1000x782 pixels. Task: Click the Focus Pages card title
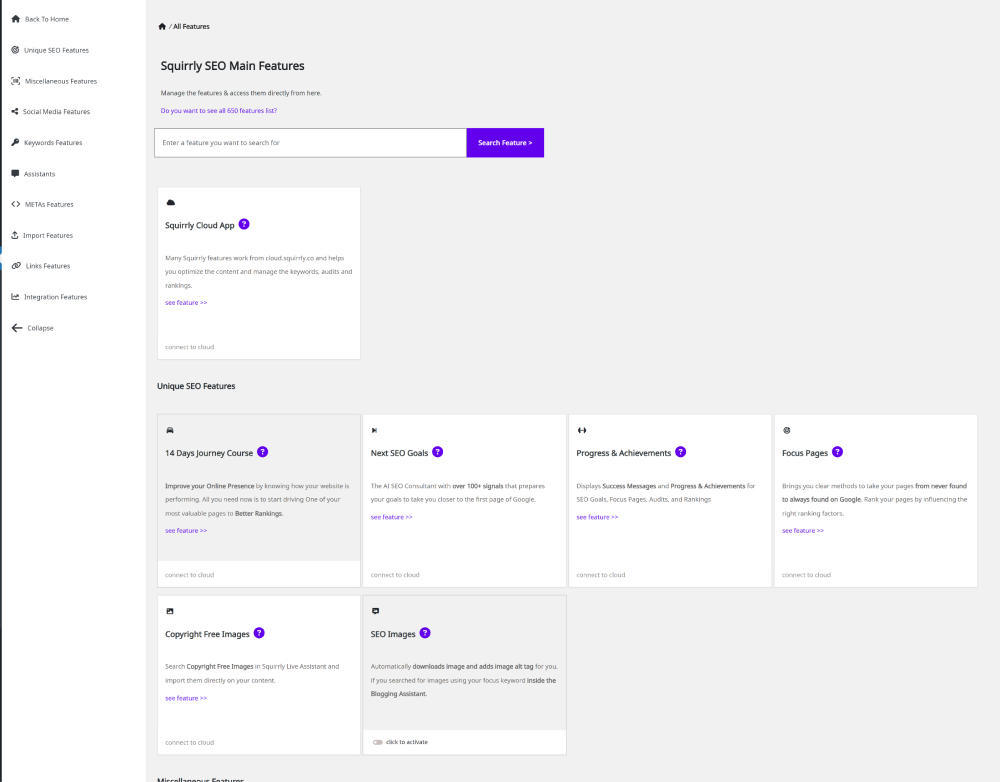805,453
